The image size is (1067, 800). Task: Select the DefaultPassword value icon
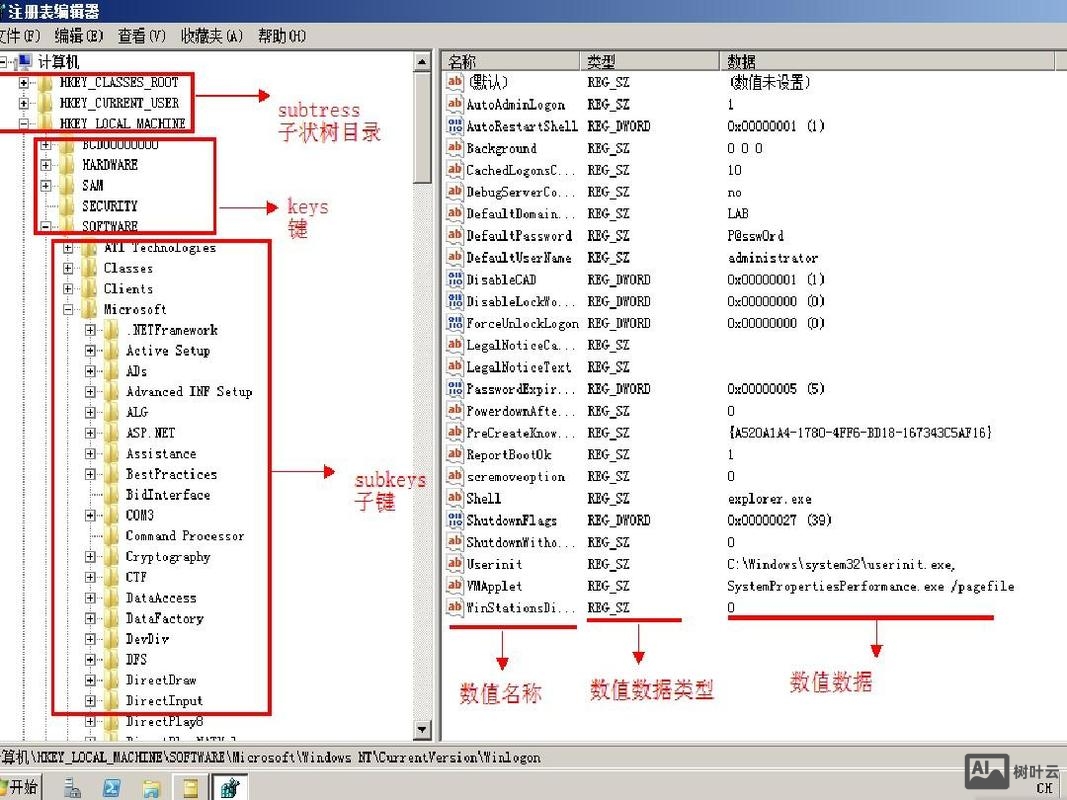pyautogui.click(x=454, y=236)
